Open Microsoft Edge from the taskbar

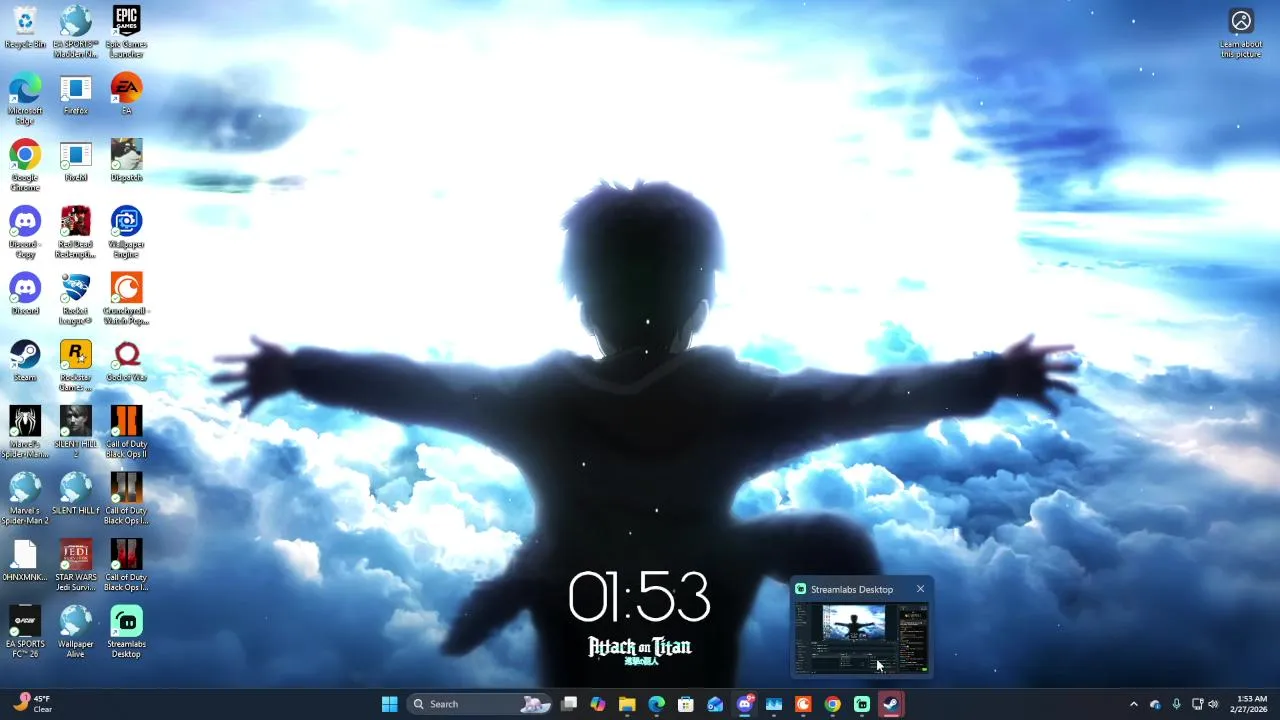[656, 704]
